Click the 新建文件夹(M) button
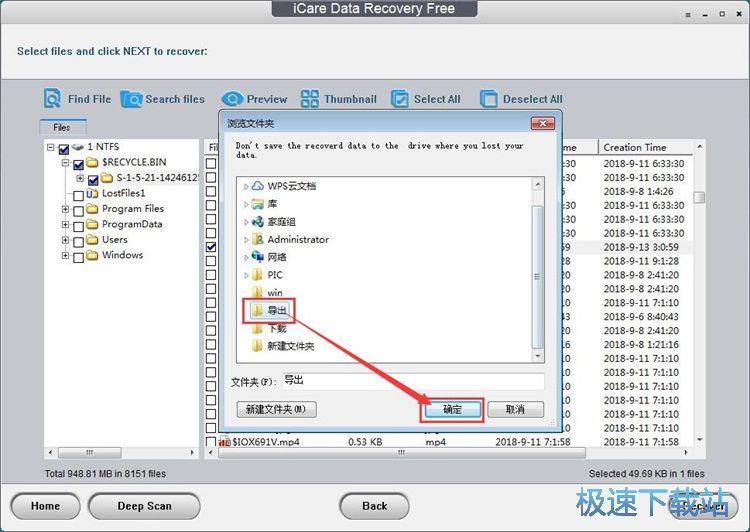 (x=276, y=410)
